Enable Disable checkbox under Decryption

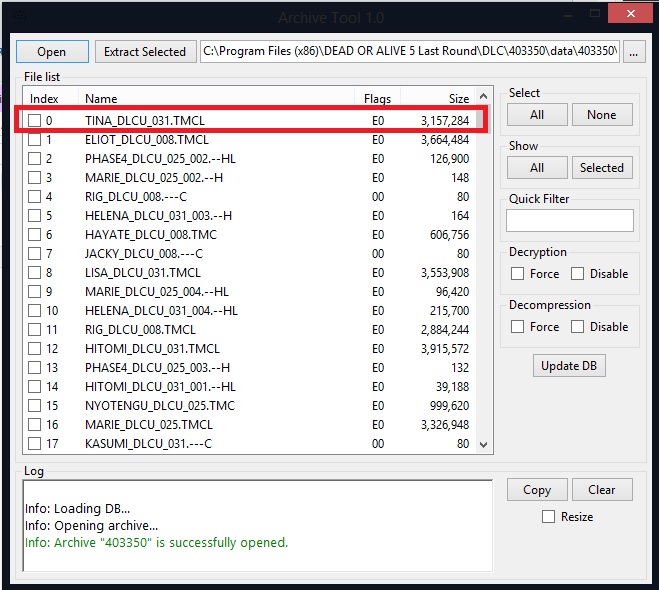(577, 274)
